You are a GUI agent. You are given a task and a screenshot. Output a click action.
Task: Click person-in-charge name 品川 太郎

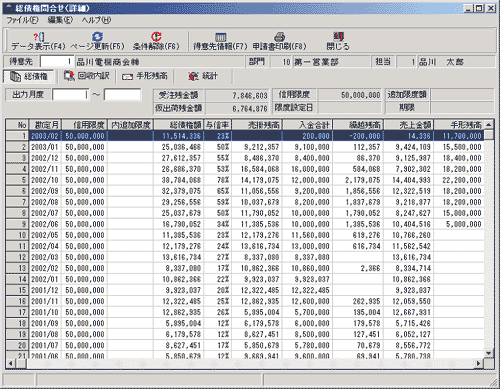point(456,62)
